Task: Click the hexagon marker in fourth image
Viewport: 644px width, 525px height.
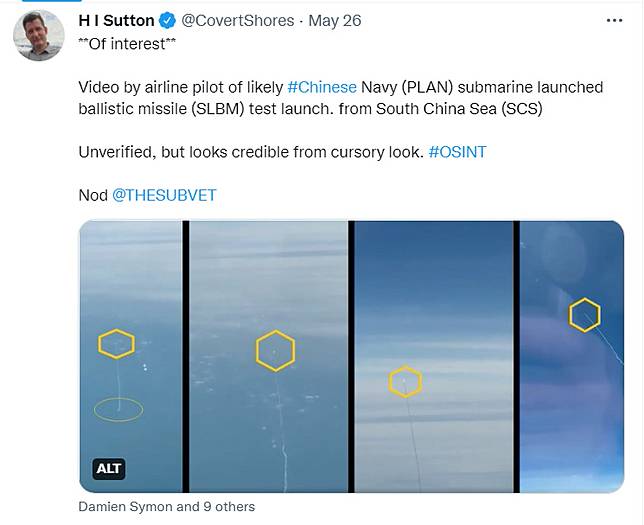Action: [x=584, y=315]
